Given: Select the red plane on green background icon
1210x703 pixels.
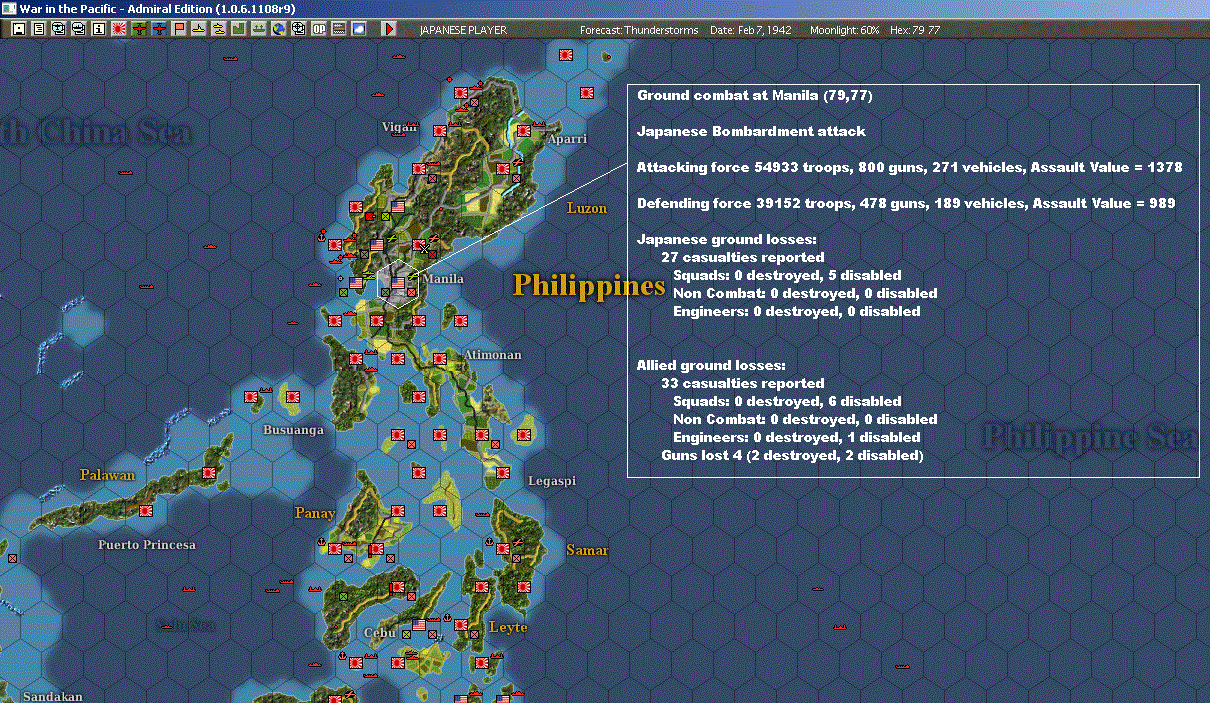Looking at the screenshot, I should tap(139, 29).
